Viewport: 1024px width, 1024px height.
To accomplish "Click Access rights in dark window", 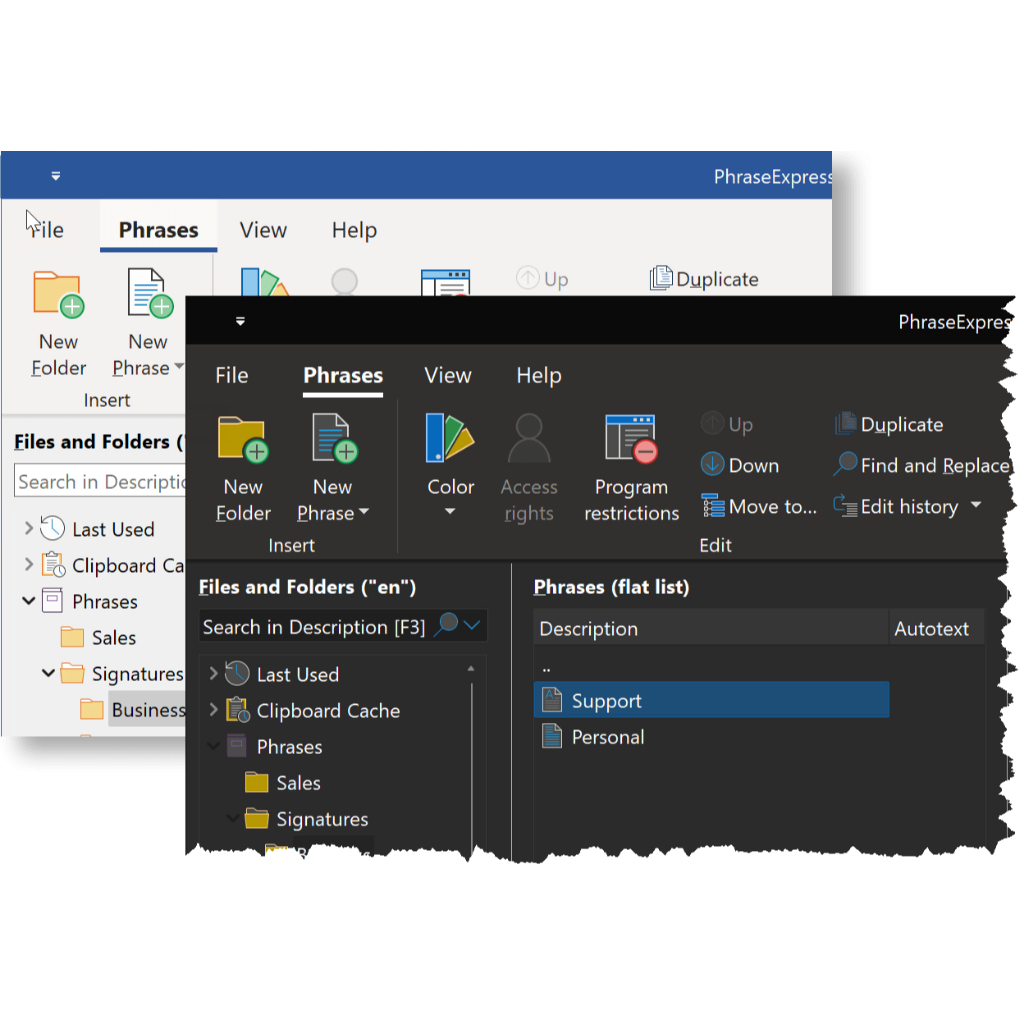I will [529, 468].
